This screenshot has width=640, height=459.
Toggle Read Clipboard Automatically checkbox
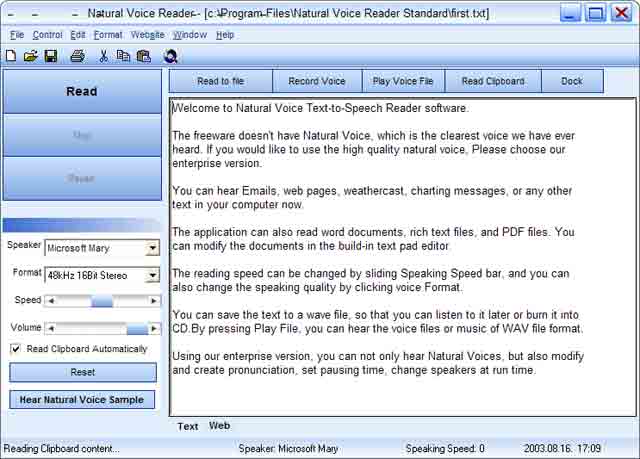click(15, 349)
